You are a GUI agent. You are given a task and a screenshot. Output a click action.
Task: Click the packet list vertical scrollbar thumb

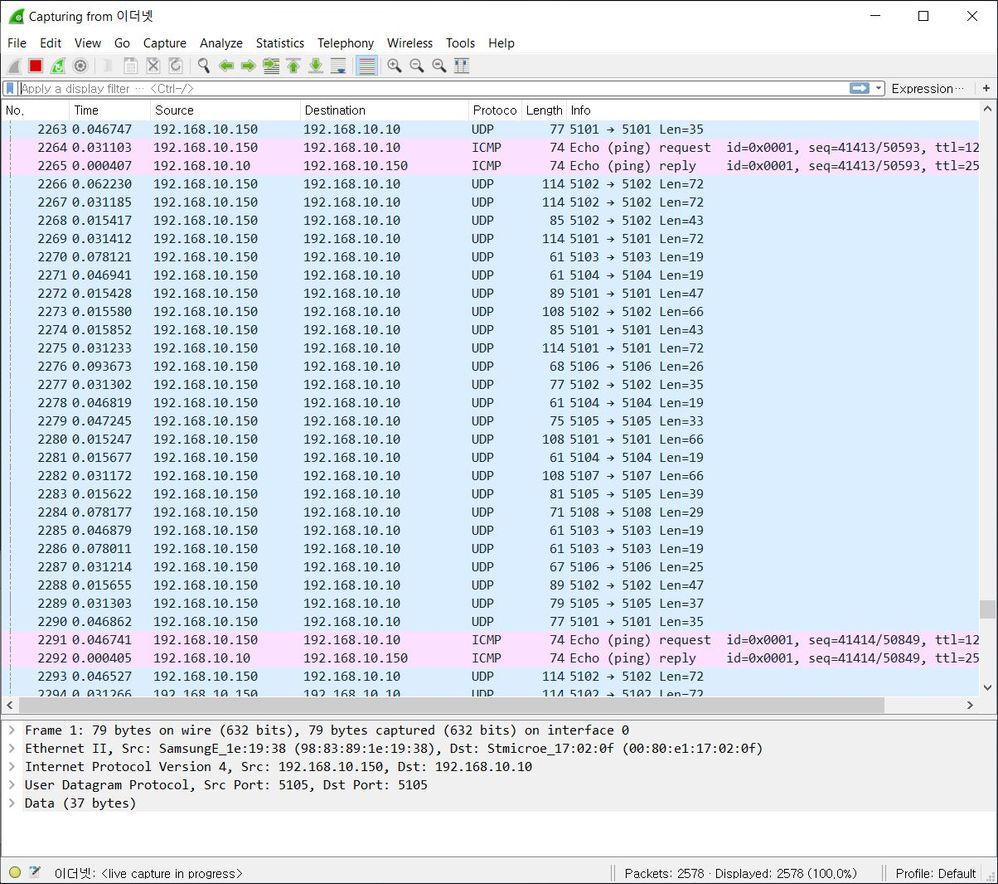[987, 608]
